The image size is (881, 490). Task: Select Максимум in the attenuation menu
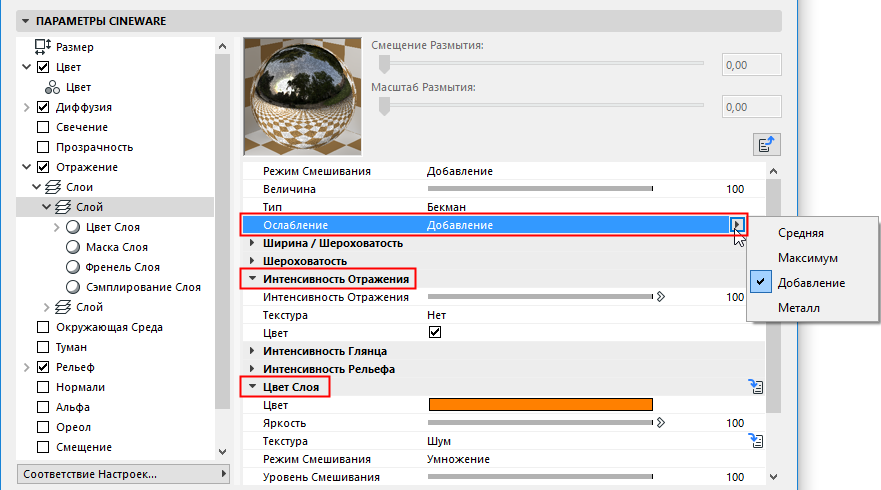[809, 258]
